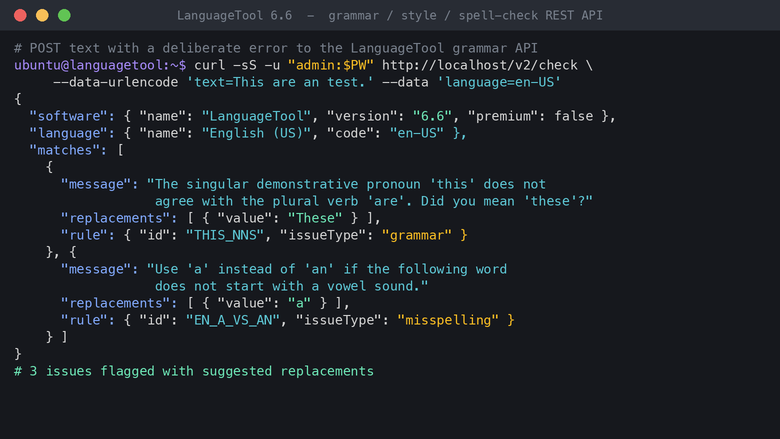The image size is (780, 439).
Task: Click the "grammar" issueType value
Action: pos(416,235)
